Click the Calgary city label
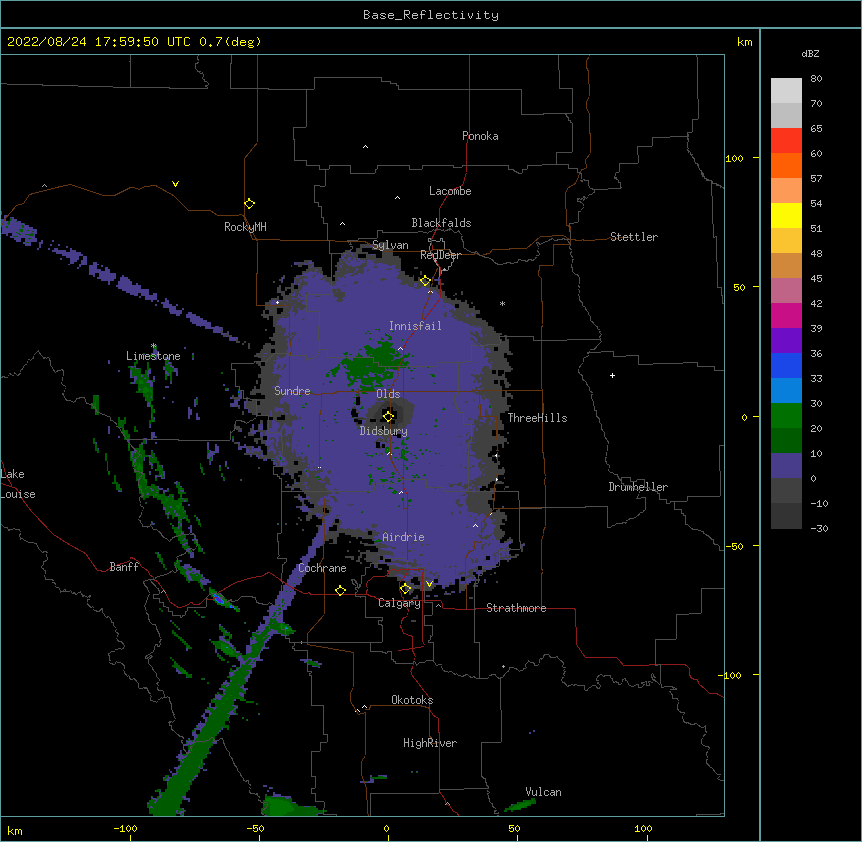 coord(399,603)
